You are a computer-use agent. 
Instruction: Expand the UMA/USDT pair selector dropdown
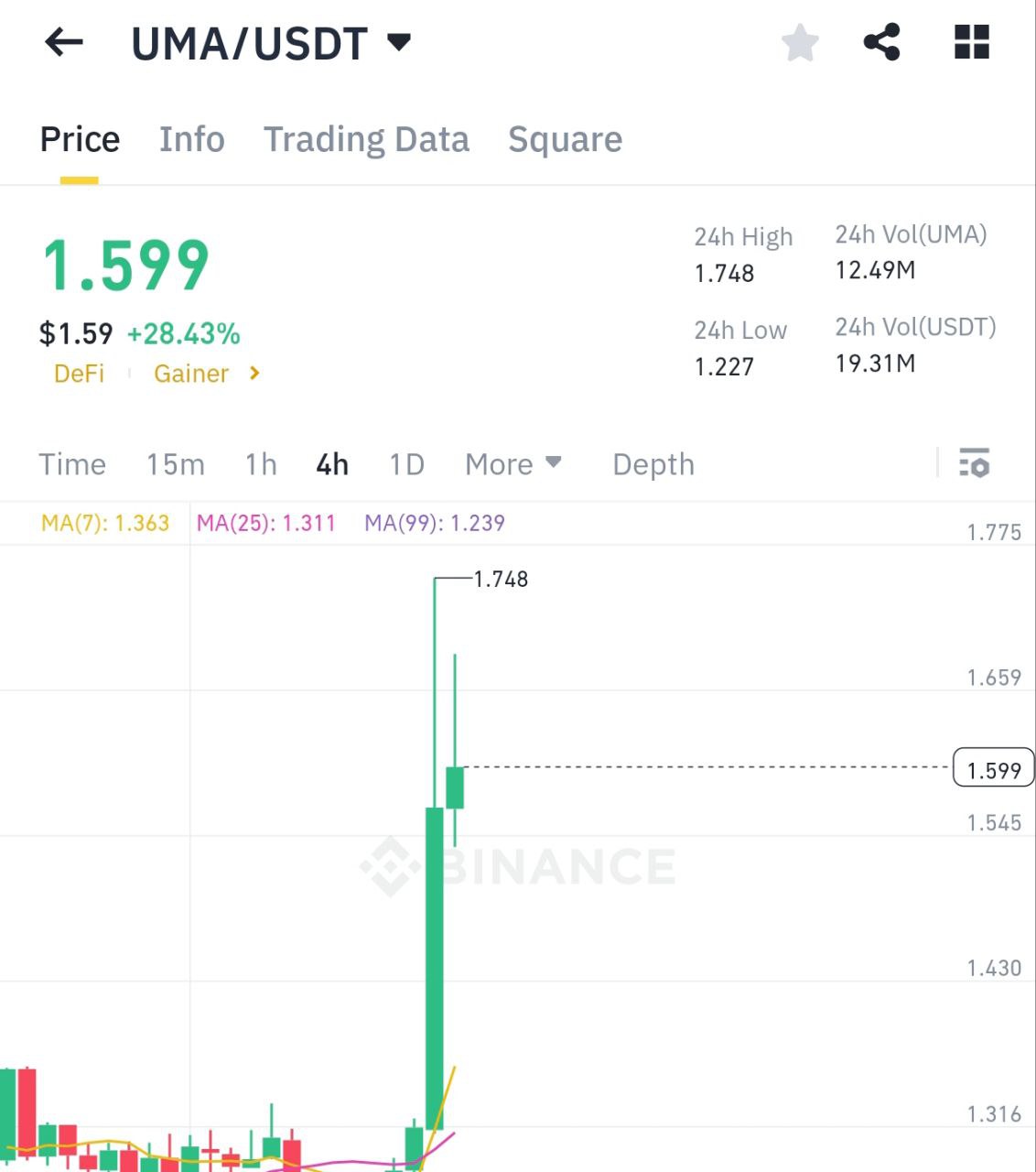click(x=399, y=42)
